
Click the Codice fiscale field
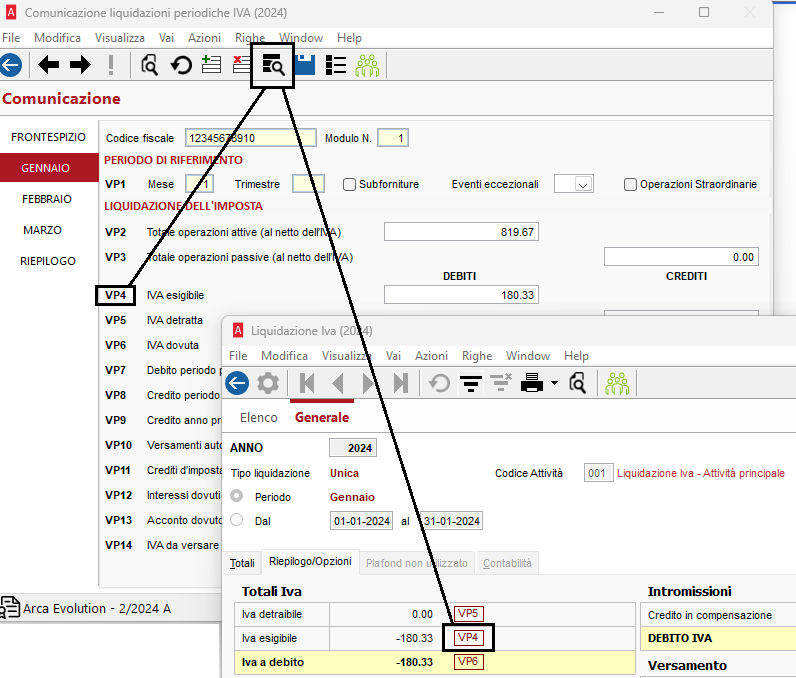click(x=251, y=138)
